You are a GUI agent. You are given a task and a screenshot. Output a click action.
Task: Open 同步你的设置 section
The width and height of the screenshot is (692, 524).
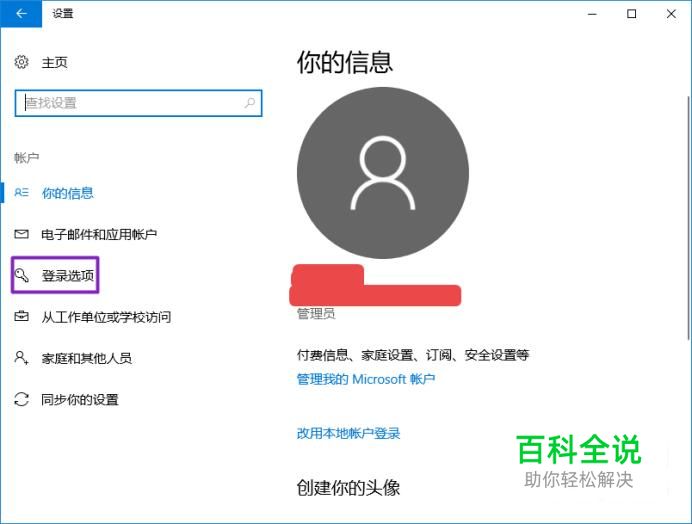point(80,400)
